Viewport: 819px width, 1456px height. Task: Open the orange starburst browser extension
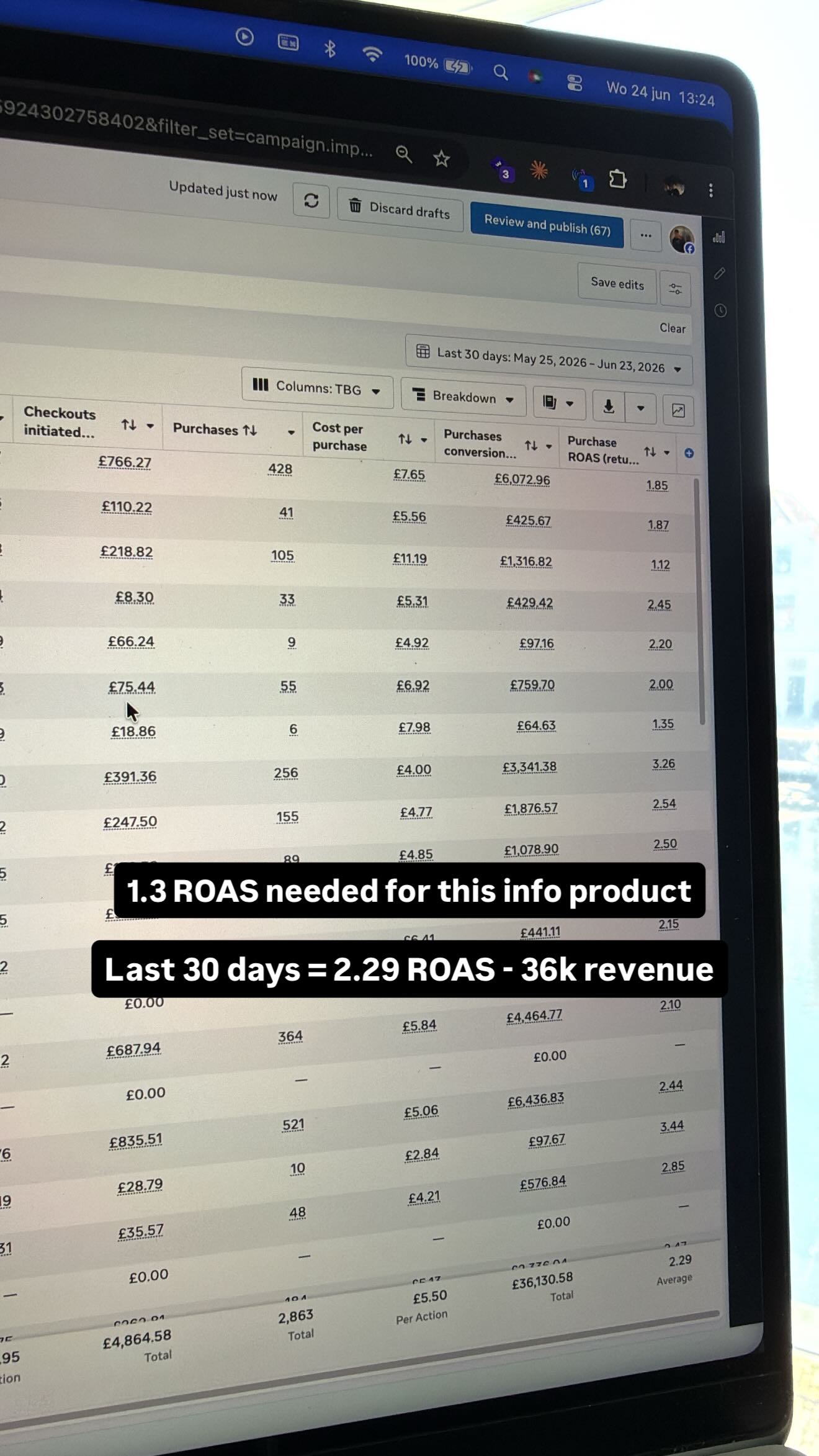click(x=539, y=169)
